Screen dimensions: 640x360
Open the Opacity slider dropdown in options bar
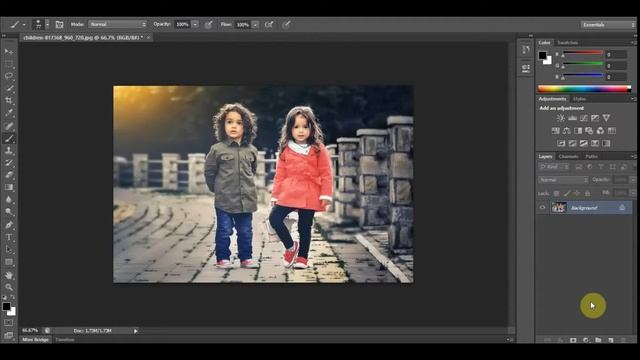point(195,24)
